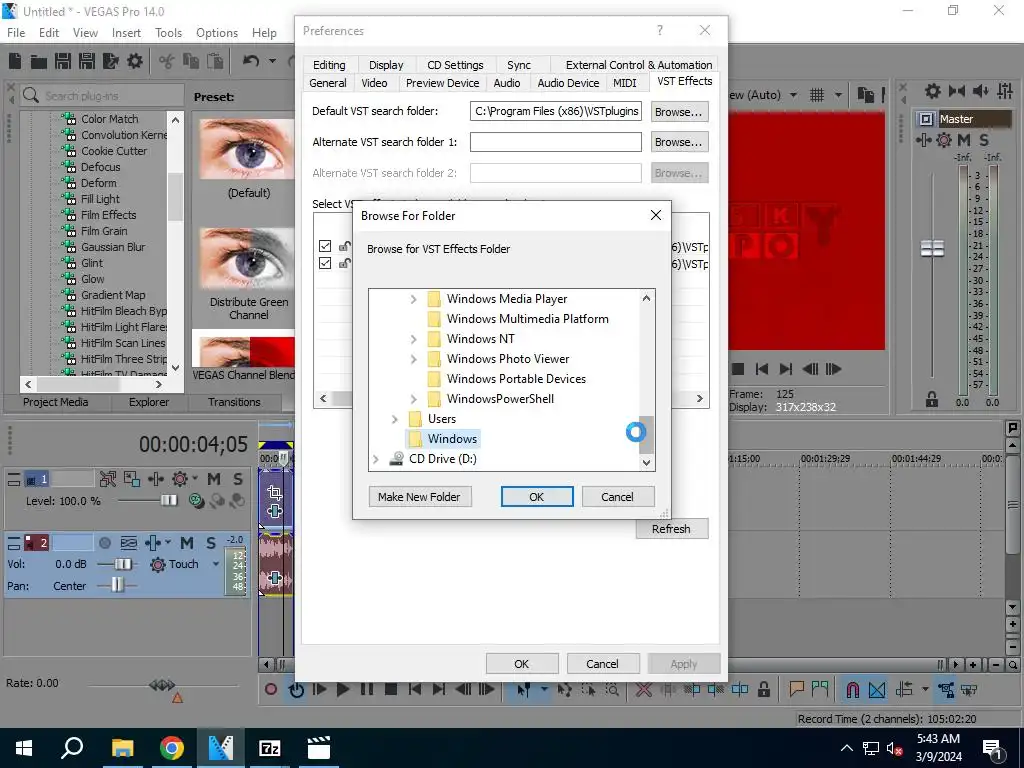Expand the Windows Media Player folder
1024x768 pixels.
coord(413,299)
